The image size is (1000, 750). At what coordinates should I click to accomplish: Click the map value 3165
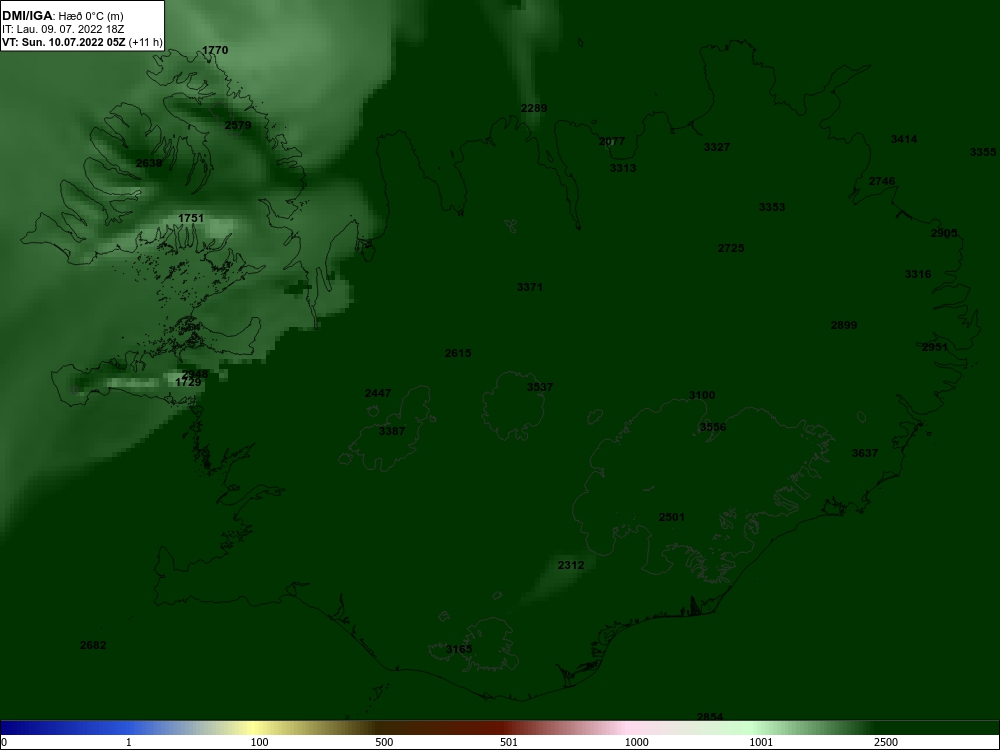459,649
